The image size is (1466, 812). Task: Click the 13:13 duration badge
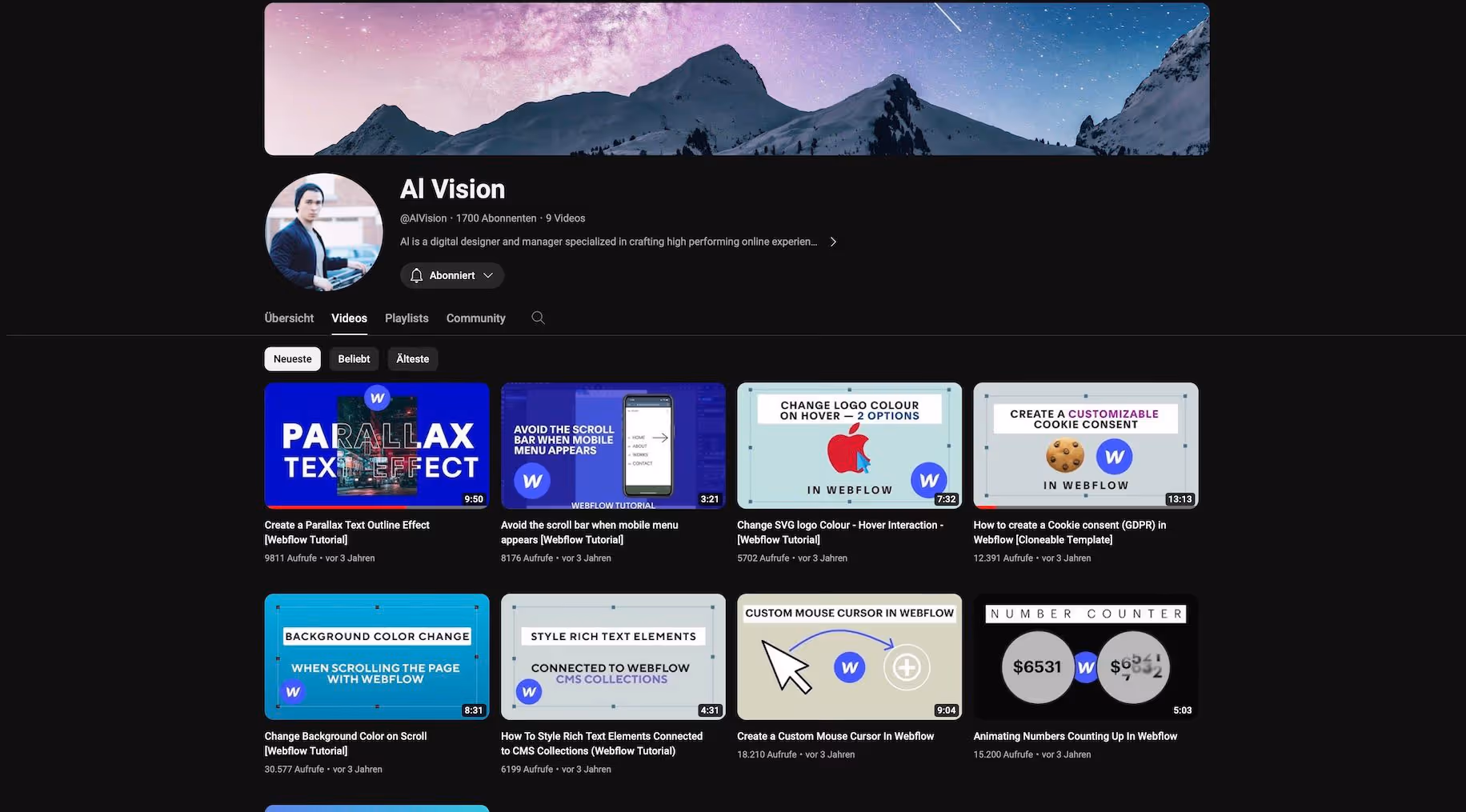(x=1180, y=499)
